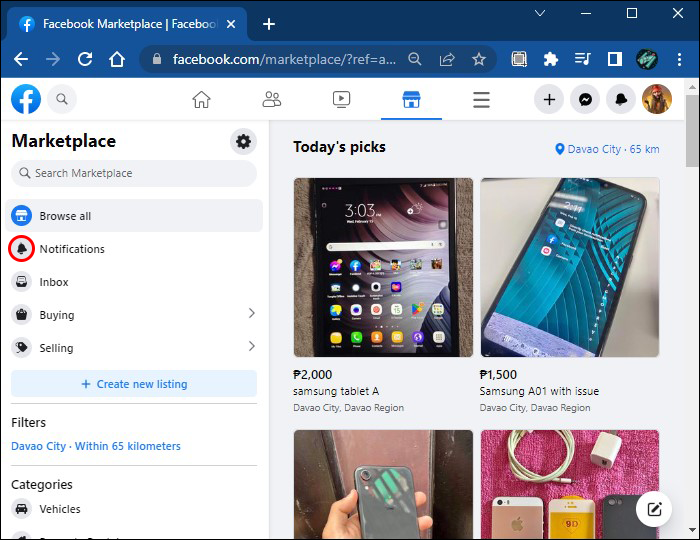The width and height of the screenshot is (700, 540).
Task: Open the media control icon
Action: click(x=583, y=59)
